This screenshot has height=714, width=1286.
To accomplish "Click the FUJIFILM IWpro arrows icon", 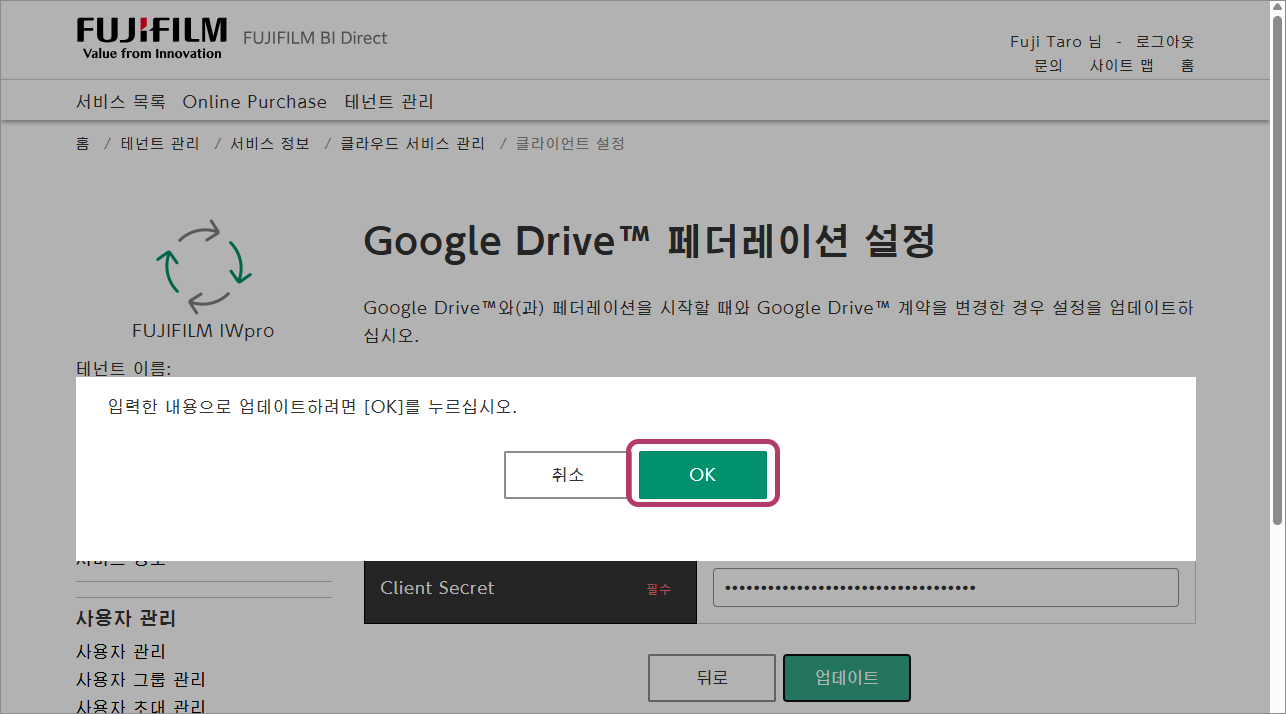I will 203,266.
